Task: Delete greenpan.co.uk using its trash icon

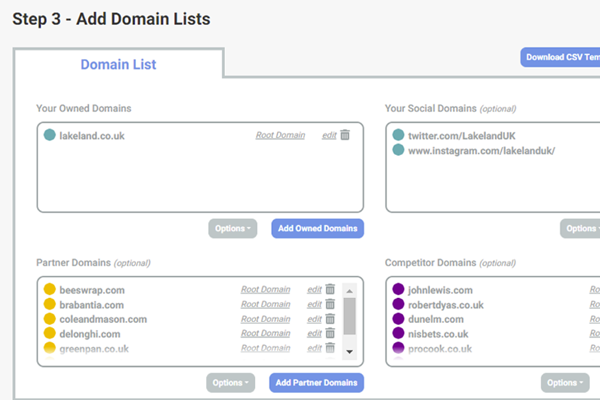Action: click(330, 348)
